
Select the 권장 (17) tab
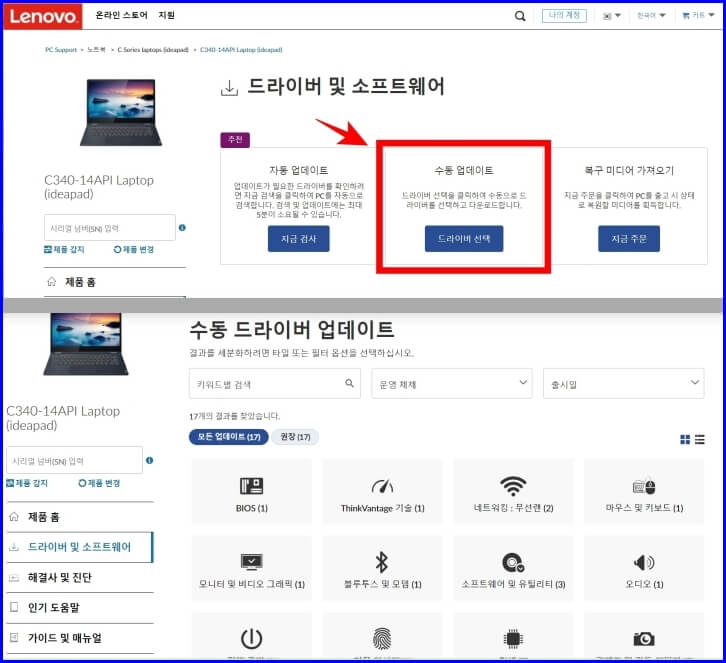tap(295, 437)
